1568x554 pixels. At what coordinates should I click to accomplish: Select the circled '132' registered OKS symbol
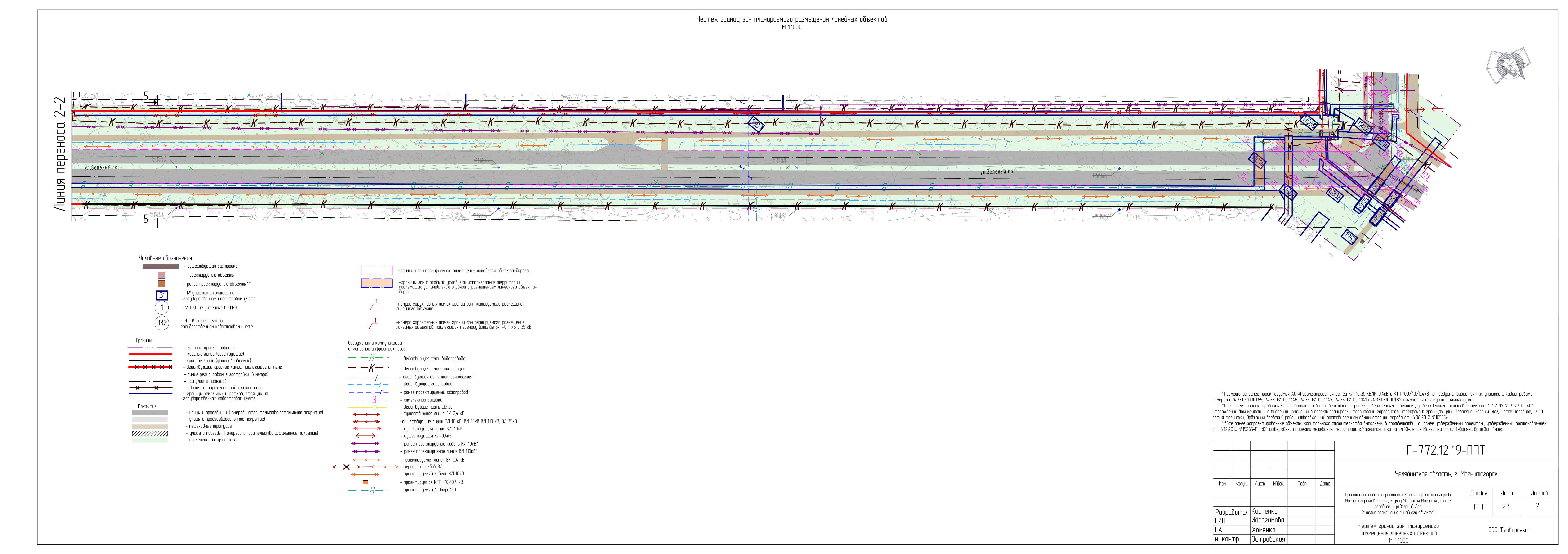coord(162,323)
